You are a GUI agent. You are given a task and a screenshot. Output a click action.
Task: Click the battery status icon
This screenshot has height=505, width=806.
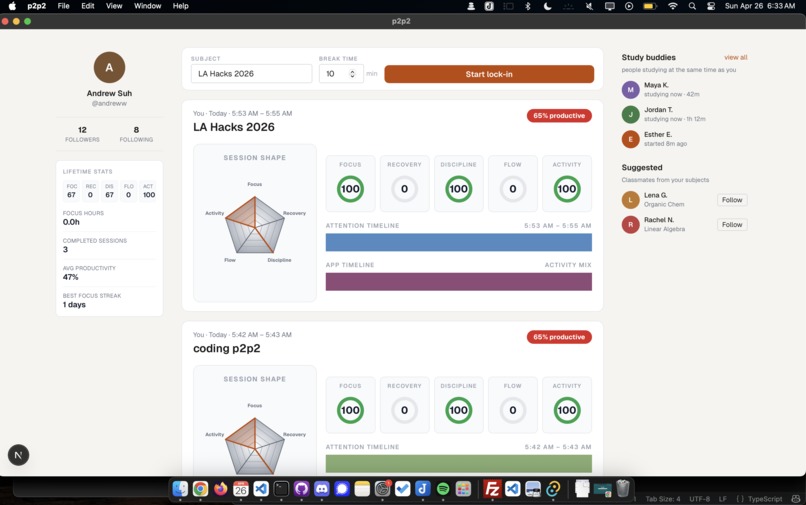650,6
